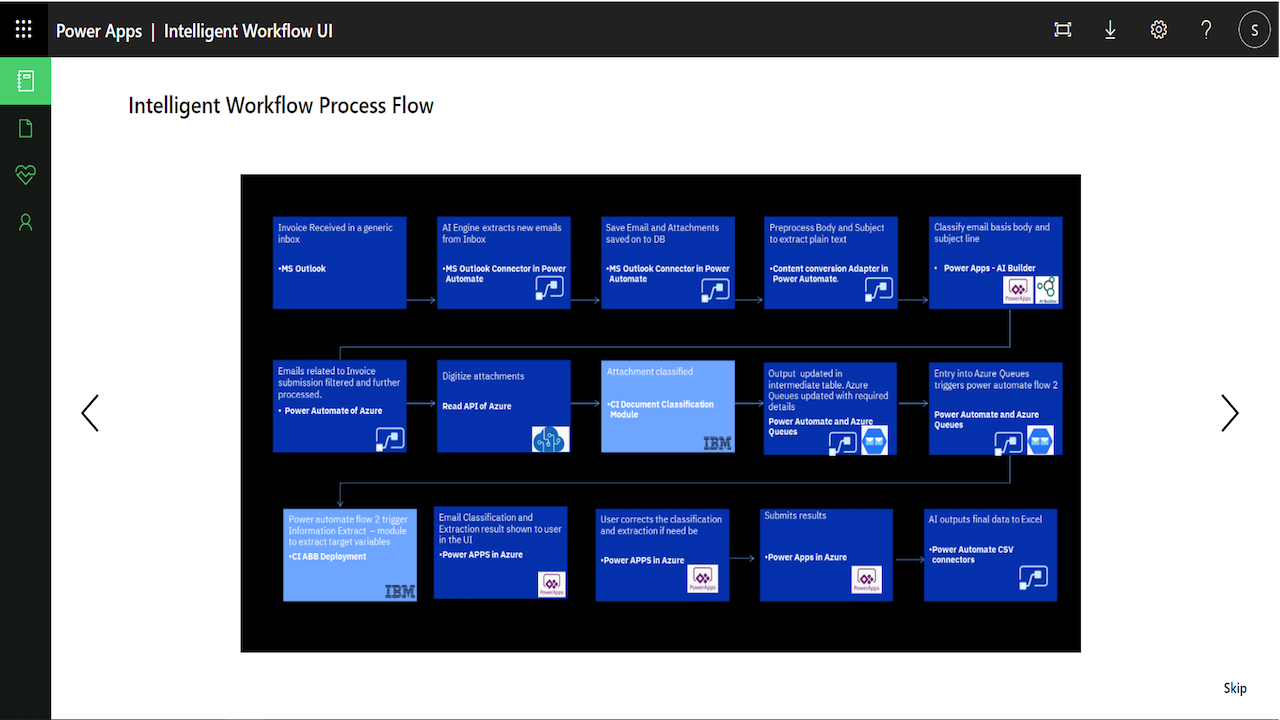
Task: Click the 'User corrects the classification' box
Action: [x=662, y=554]
